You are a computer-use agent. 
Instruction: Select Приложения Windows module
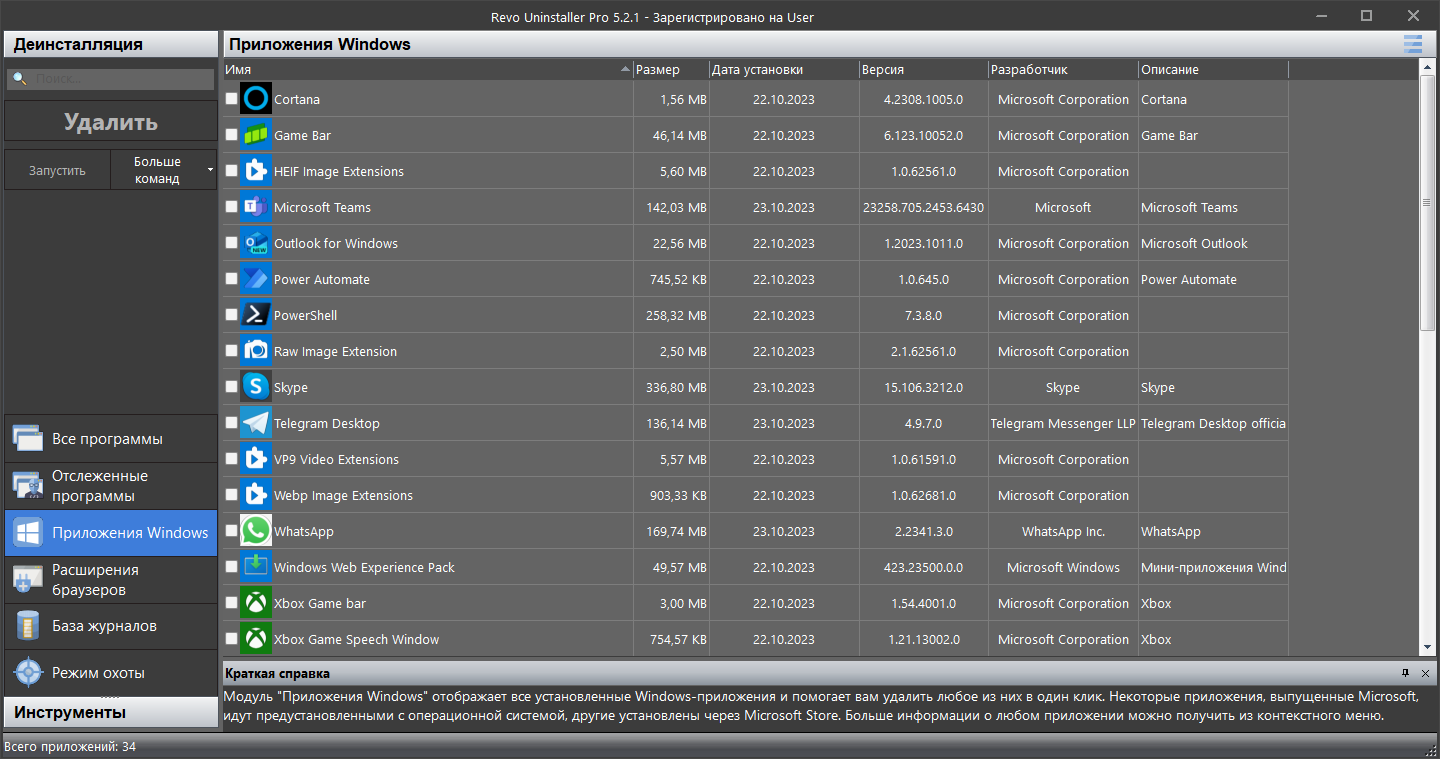111,533
